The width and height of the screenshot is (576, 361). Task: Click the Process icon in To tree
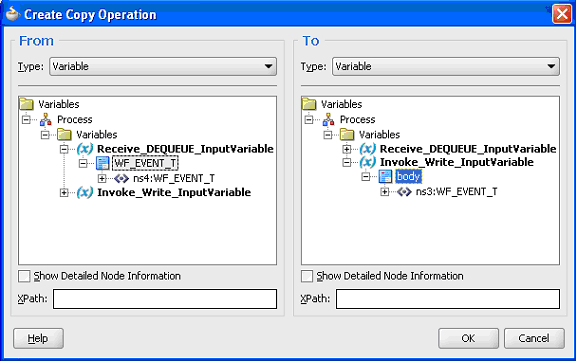pos(328,119)
